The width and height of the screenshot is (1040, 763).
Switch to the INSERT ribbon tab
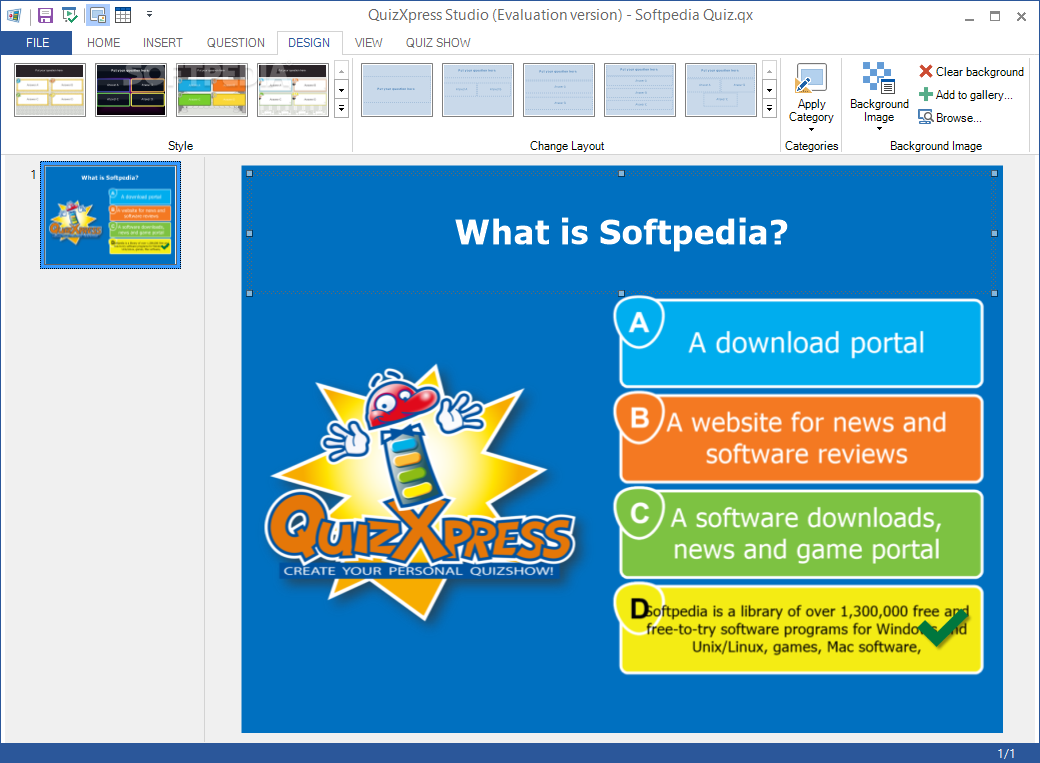point(162,42)
